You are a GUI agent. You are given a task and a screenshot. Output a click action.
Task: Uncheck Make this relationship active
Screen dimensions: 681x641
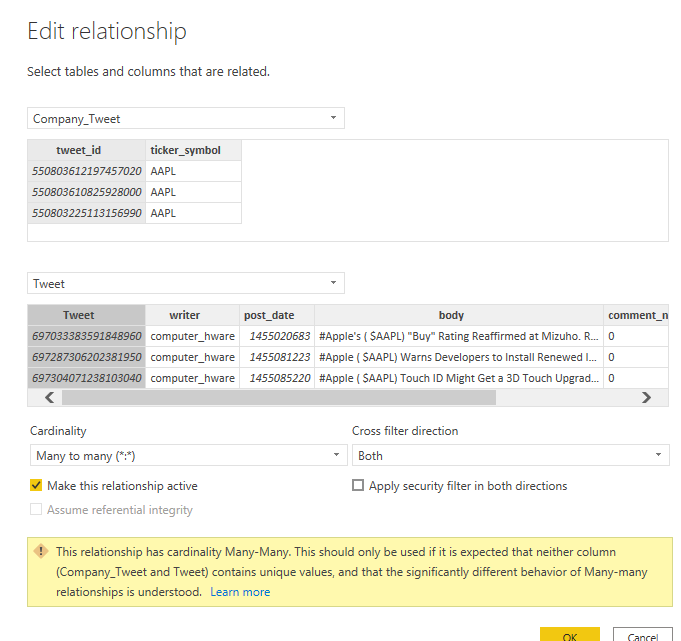coord(36,485)
